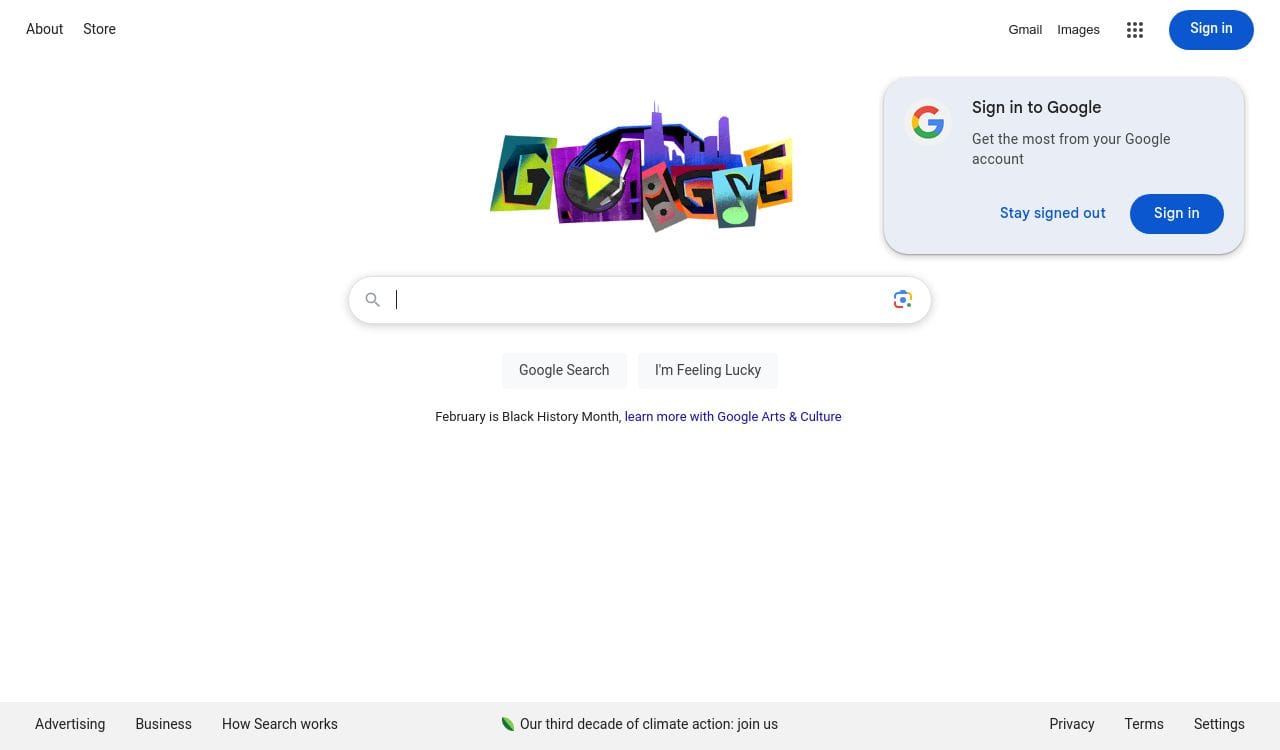Screen dimensions: 1280x750
Task: Open learn more with Google Arts & Culture
Action: [733, 417]
